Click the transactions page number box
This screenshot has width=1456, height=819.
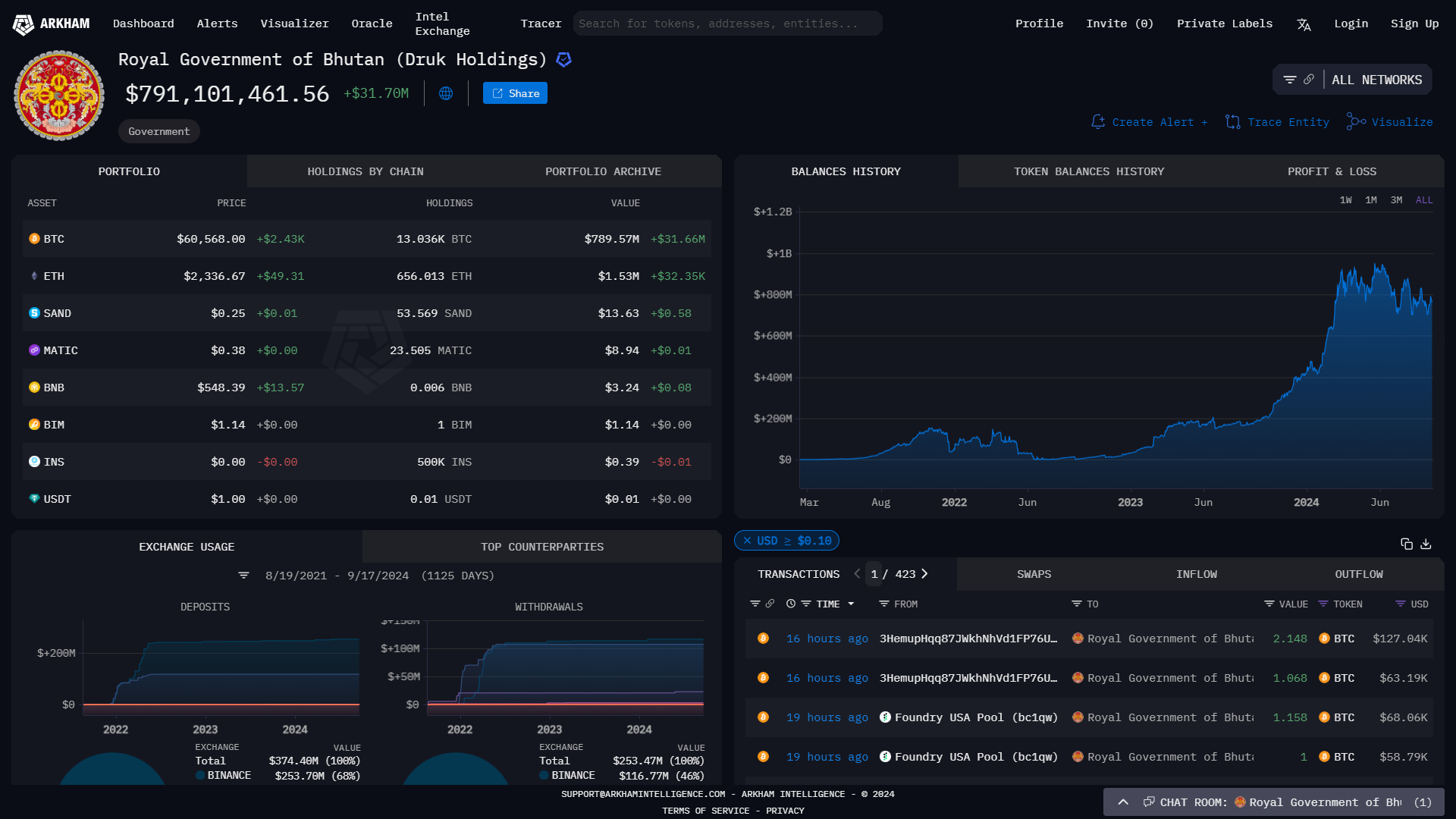(874, 574)
